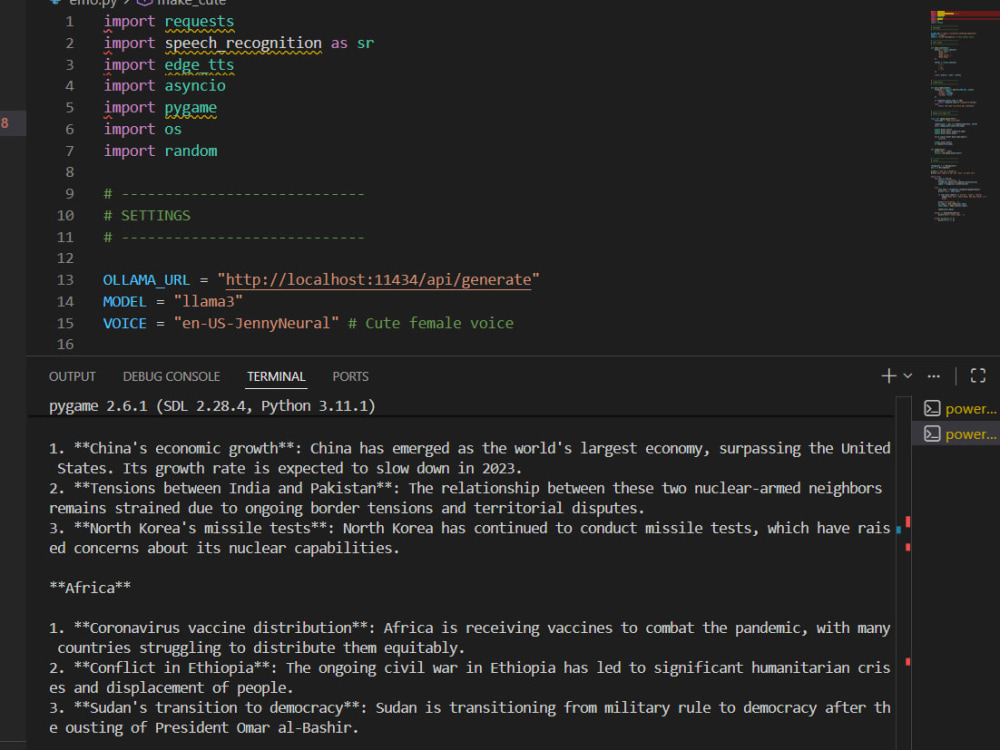Click 'pygame 2.6.1' terminal output line
Viewport: 1000px width, 750px height.
click(x=212, y=406)
